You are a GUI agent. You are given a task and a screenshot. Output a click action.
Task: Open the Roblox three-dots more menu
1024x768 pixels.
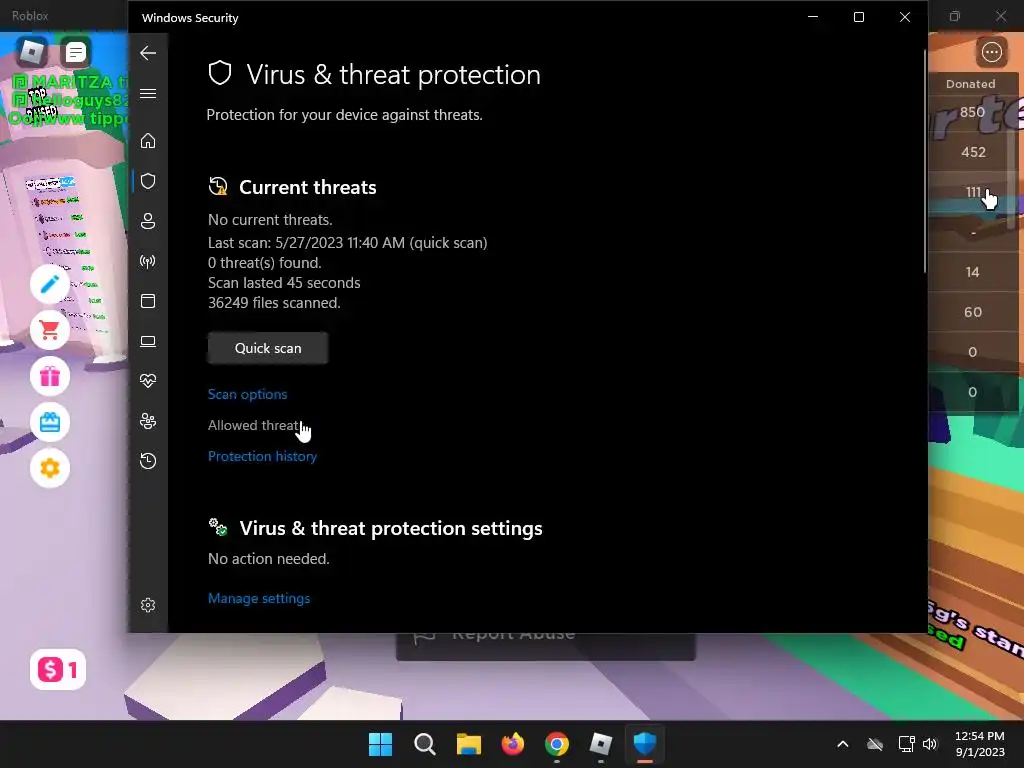(991, 52)
